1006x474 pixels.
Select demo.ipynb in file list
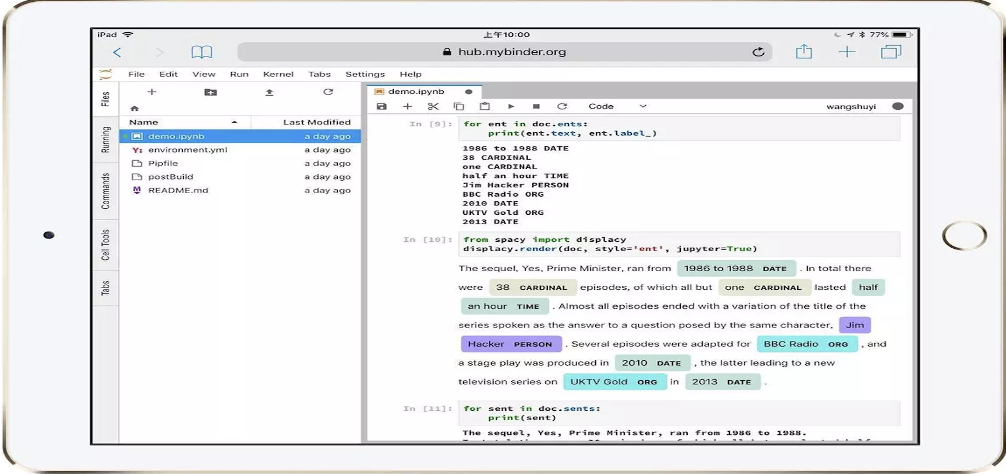240,136
